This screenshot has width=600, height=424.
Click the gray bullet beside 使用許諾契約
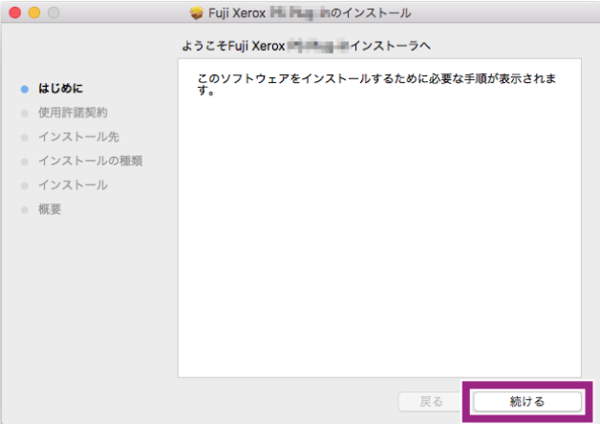24,113
